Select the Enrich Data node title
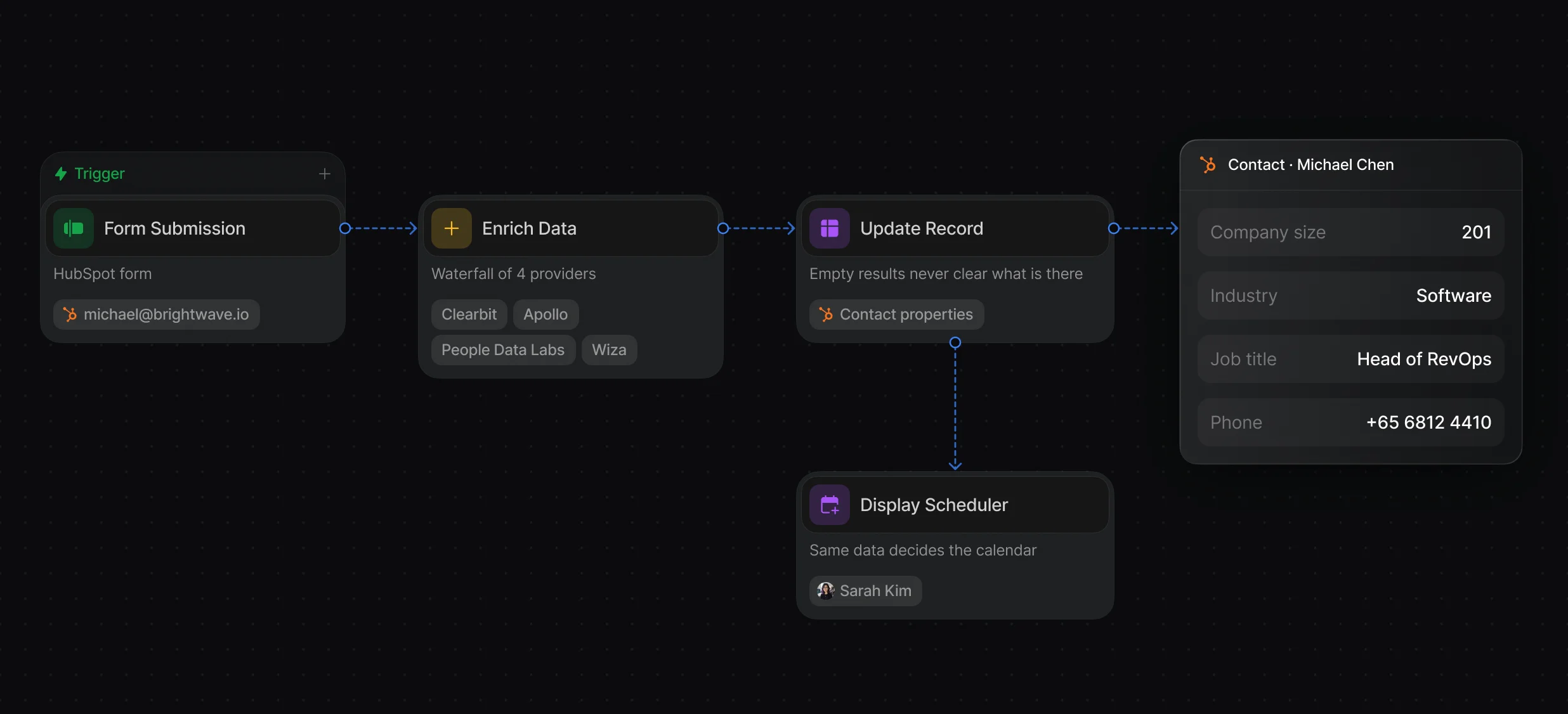 tap(529, 228)
